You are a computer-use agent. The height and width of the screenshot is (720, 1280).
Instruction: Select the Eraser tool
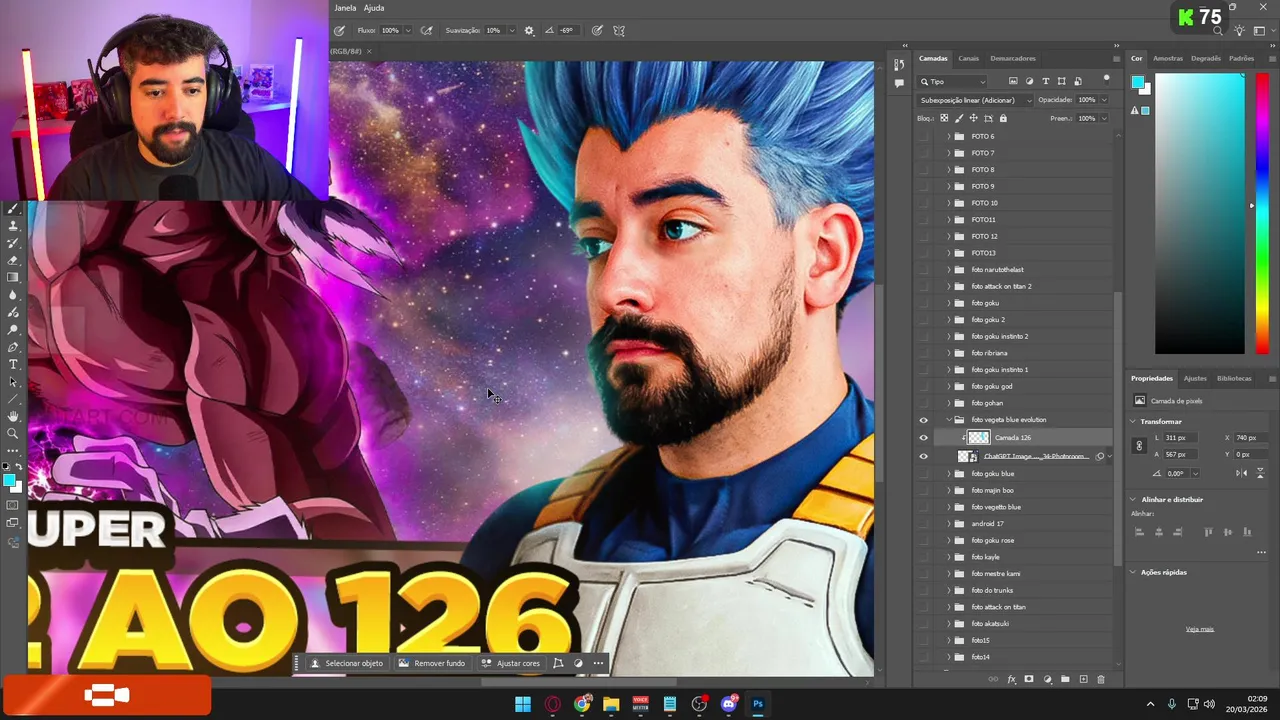click(13, 260)
